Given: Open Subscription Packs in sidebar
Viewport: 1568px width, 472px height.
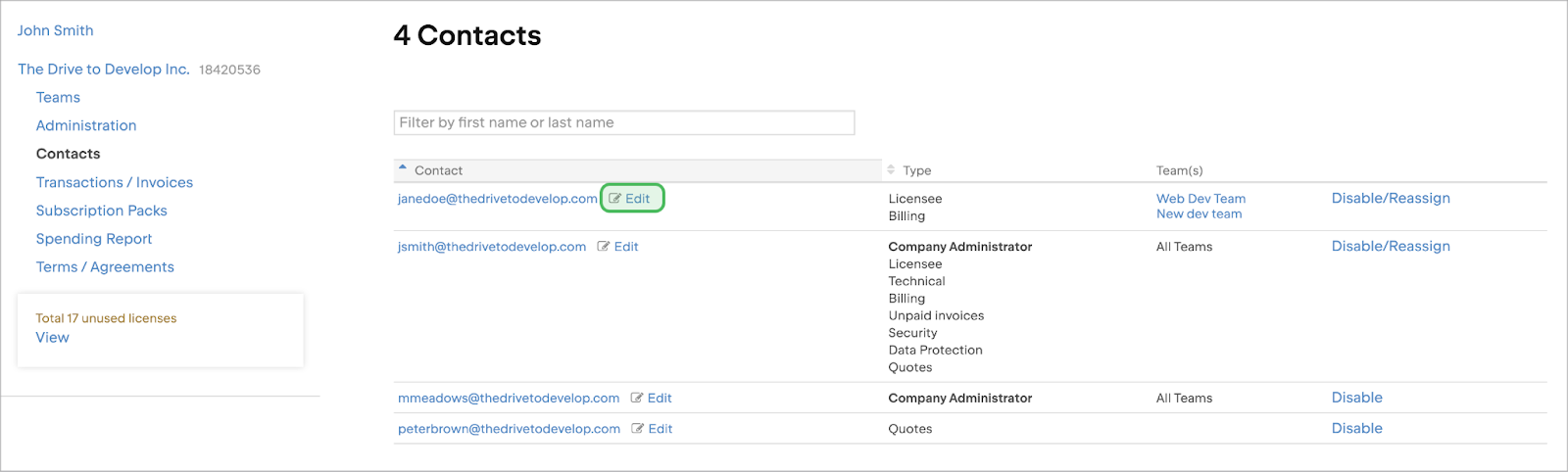Looking at the screenshot, I should [x=102, y=212].
